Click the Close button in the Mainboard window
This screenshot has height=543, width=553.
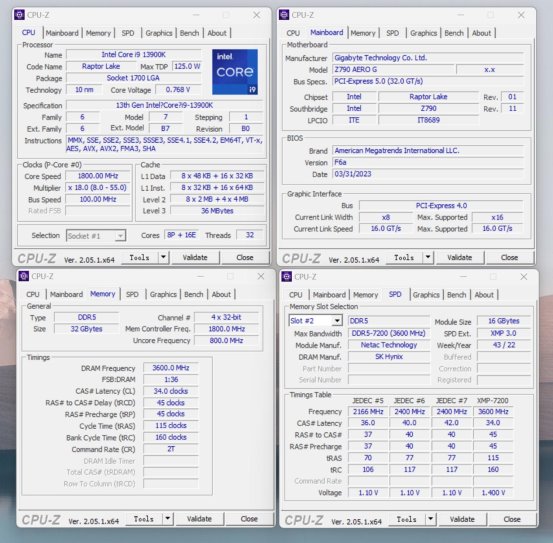(509, 257)
